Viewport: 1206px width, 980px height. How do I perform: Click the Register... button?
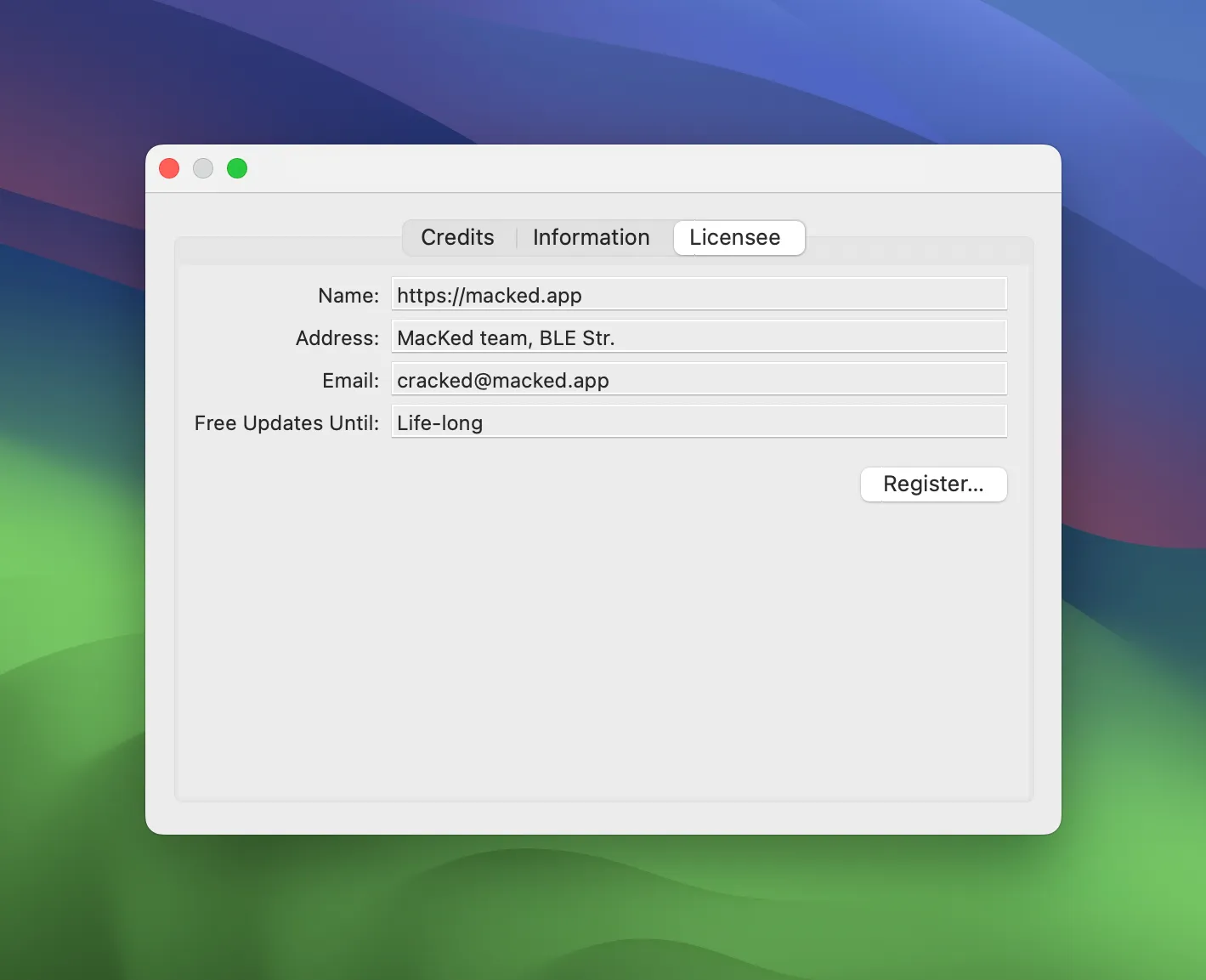pyautogui.click(x=933, y=484)
